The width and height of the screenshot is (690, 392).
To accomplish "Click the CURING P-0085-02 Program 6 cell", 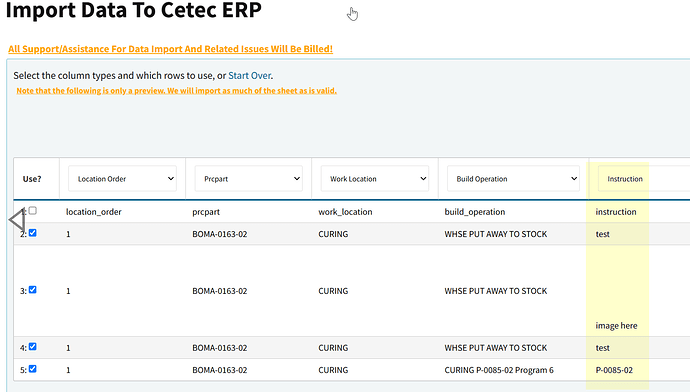I will point(499,370).
